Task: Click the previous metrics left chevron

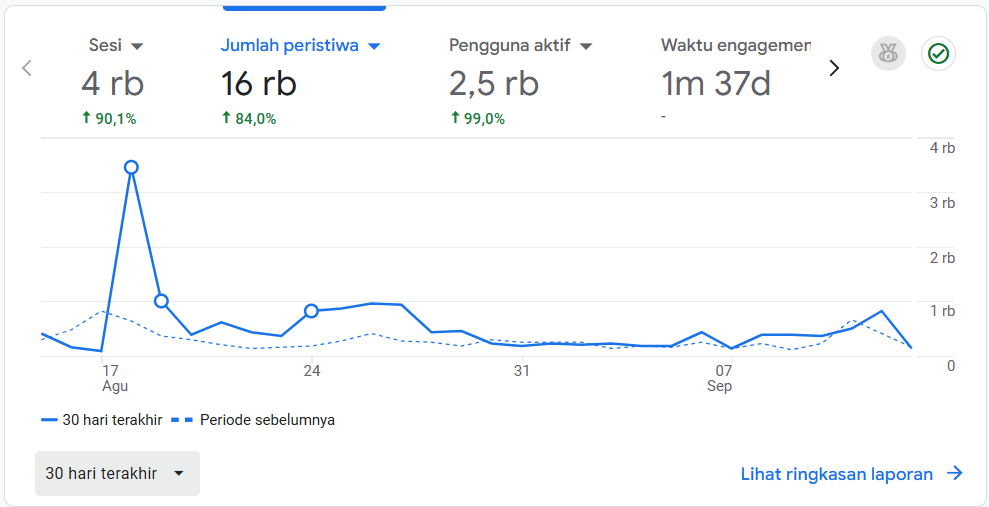Action: [x=27, y=68]
